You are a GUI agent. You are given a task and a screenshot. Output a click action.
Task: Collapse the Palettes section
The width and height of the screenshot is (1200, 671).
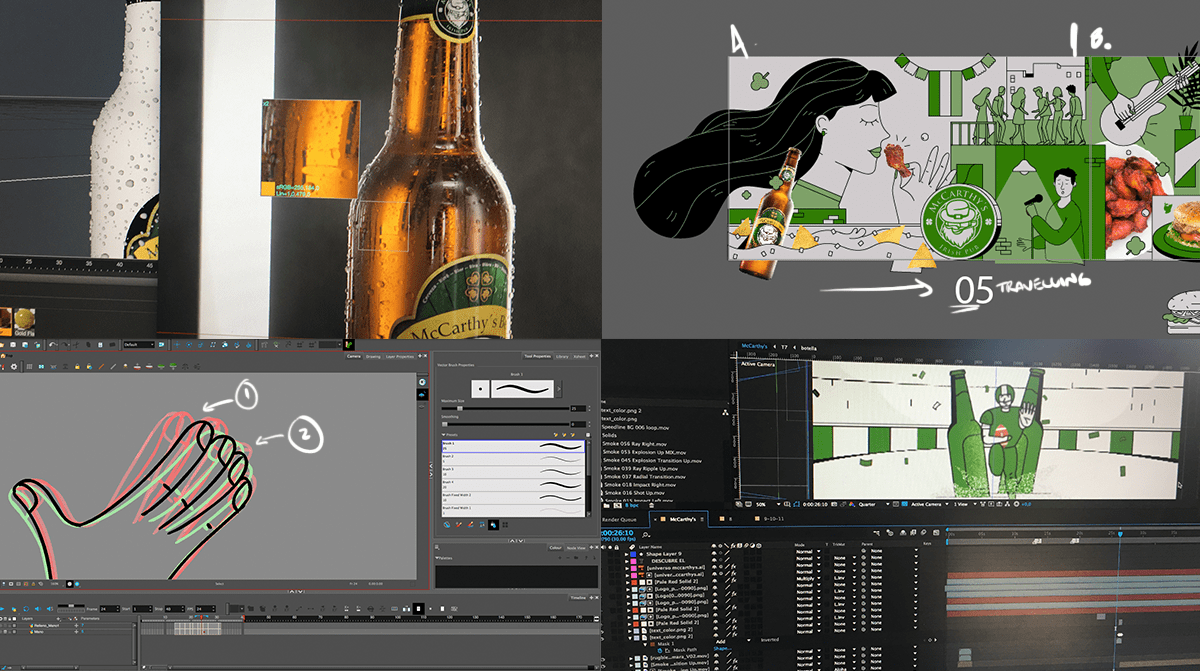pyautogui.click(x=438, y=558)
